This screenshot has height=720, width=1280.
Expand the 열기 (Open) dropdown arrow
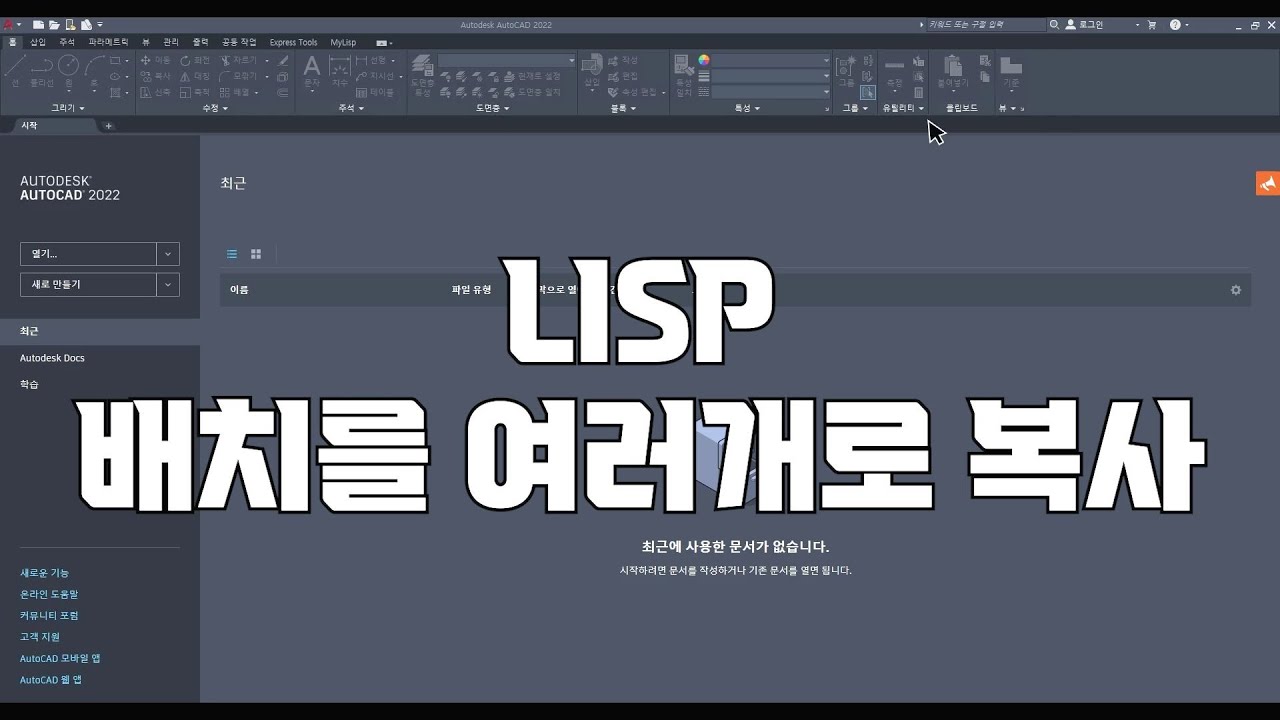[x=168, y=254]
